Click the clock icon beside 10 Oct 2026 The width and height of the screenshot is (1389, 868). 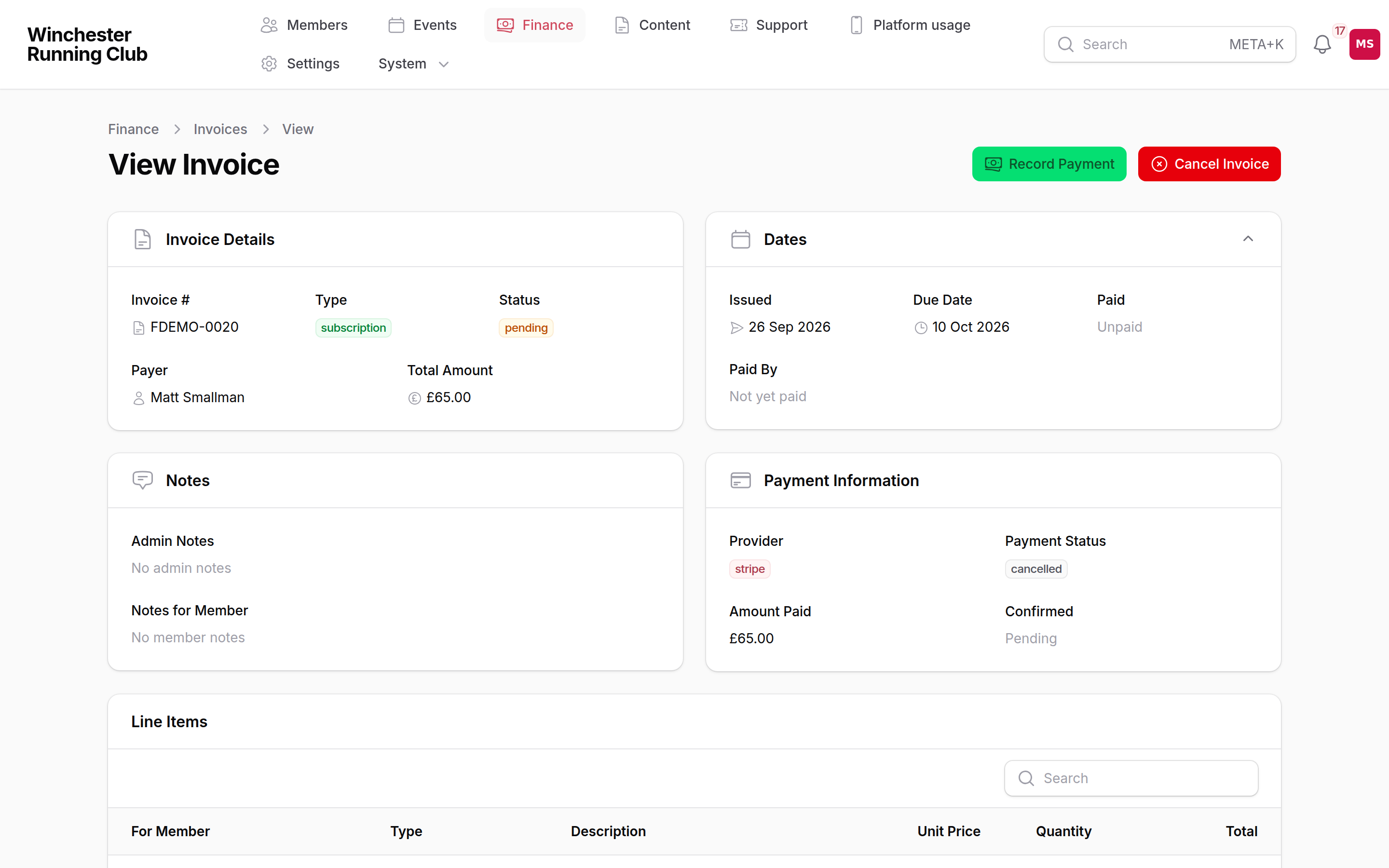point(921,328)
